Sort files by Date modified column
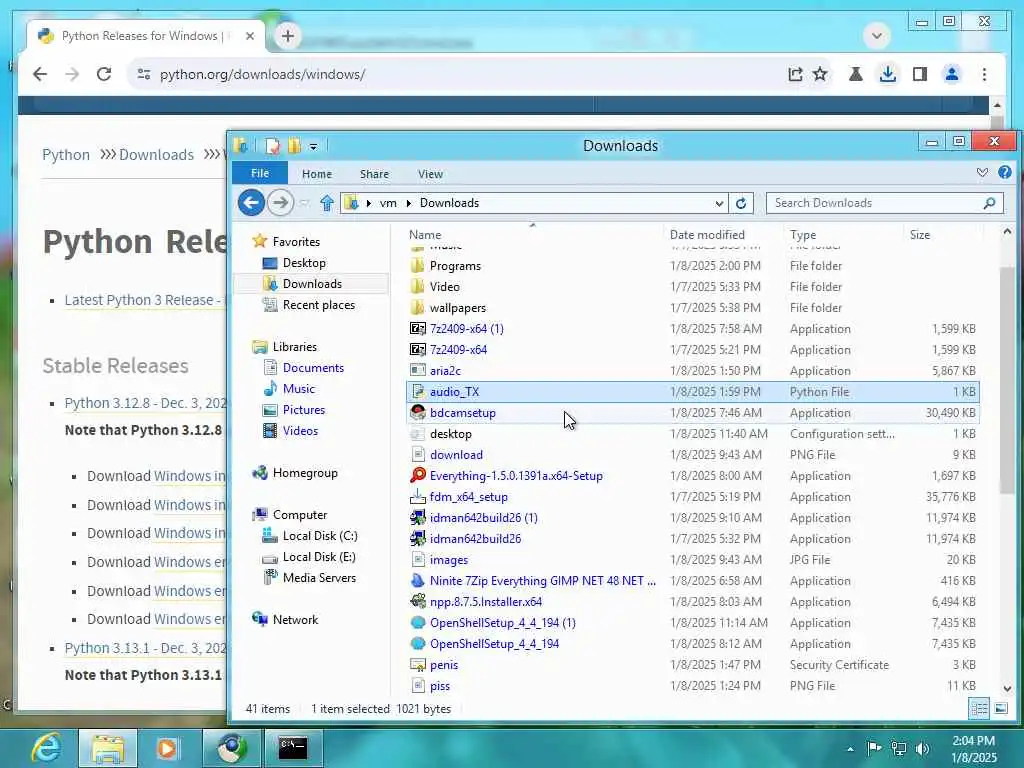The image size is (1024, 768). point(707,234)
